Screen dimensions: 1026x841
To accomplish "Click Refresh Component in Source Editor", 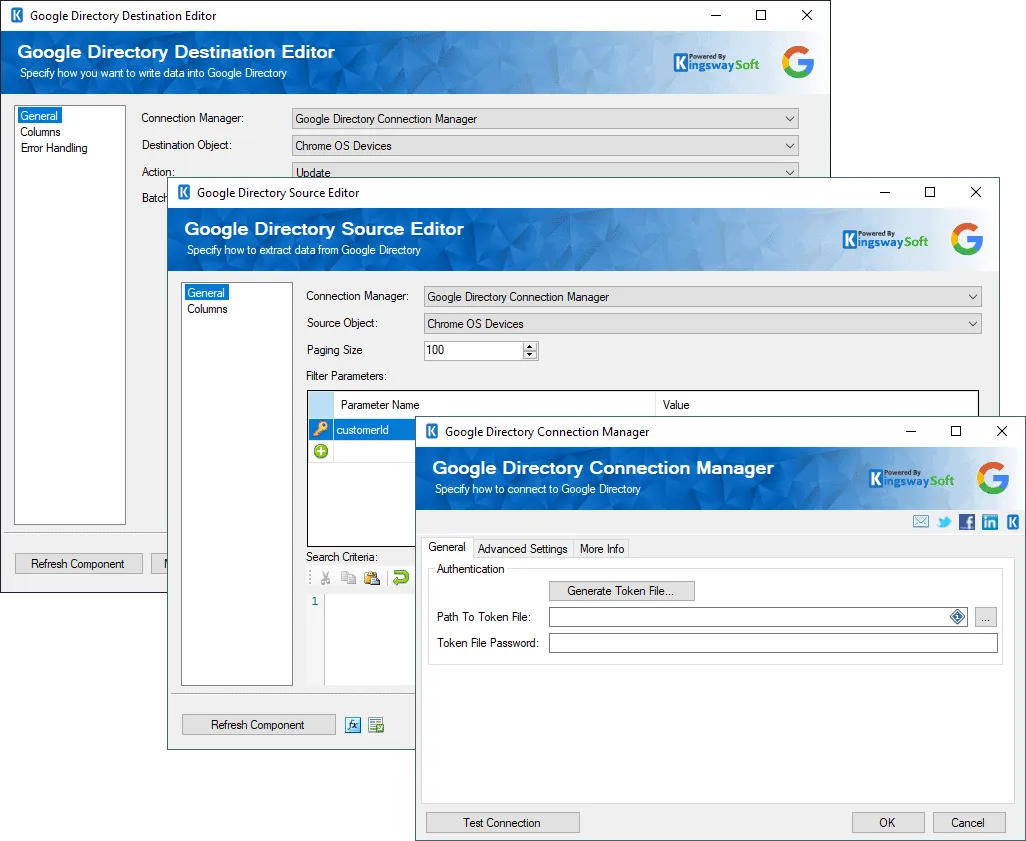I will pos(258,725).
